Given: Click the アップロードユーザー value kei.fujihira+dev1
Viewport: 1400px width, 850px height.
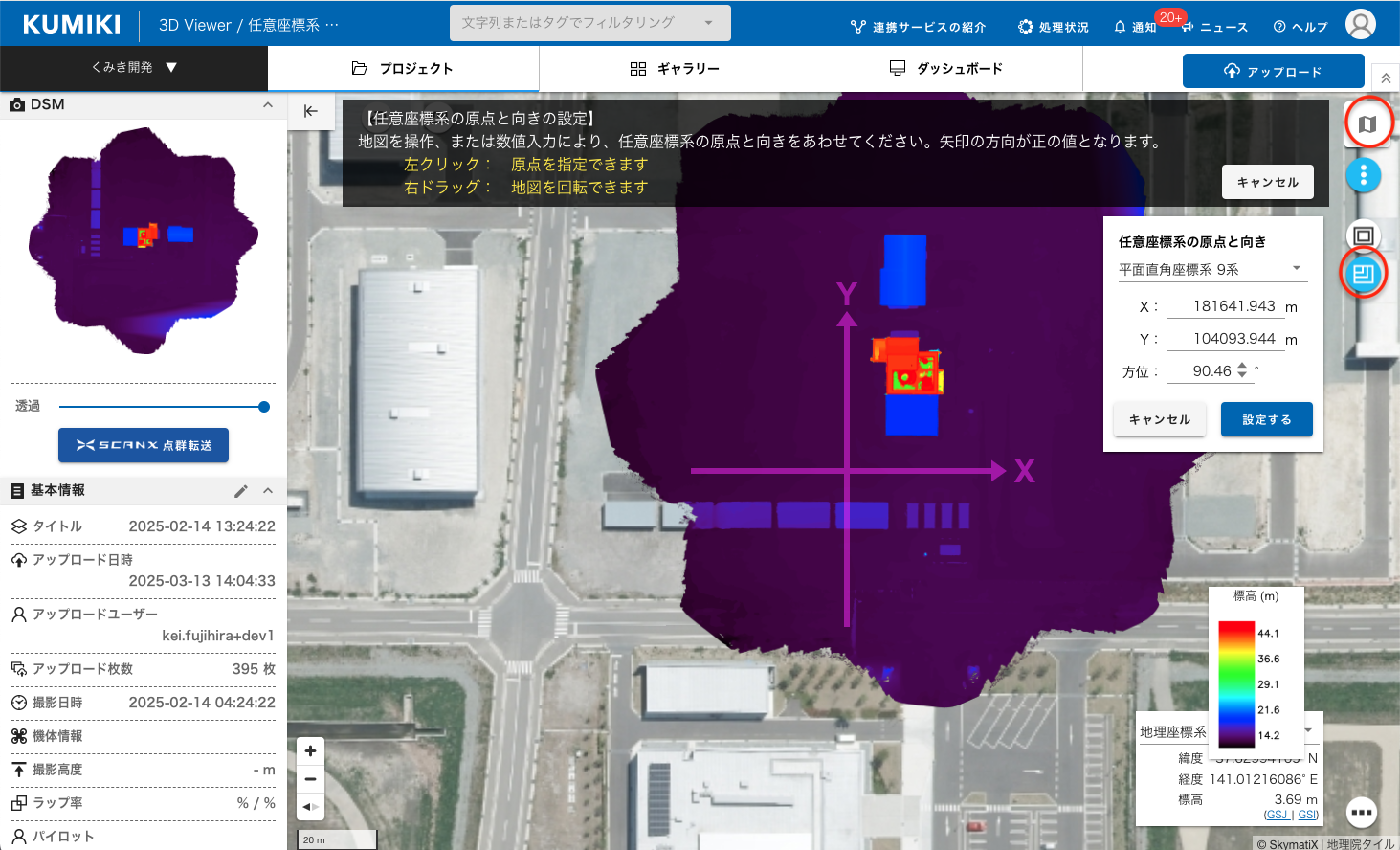Looking at the screenshot, I should click(x=218, y=636).
